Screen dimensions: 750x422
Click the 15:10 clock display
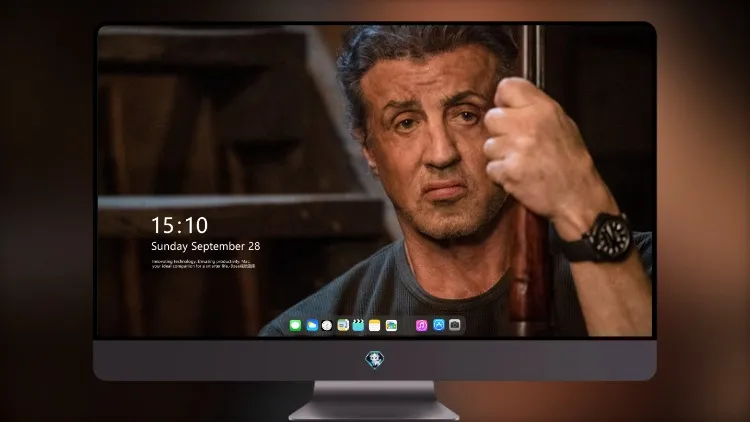(x=179, y=225)
